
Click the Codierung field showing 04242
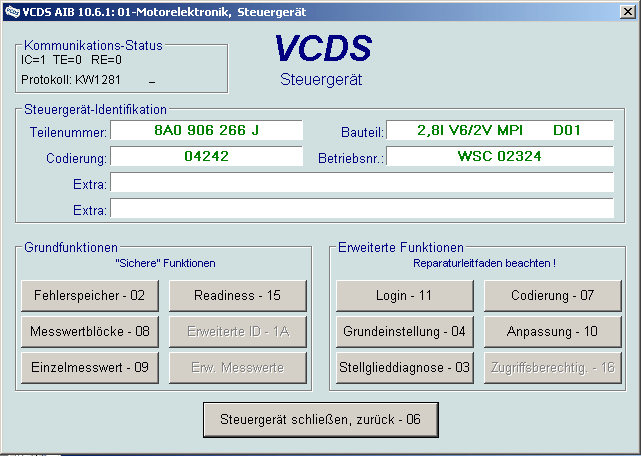click(x=206, y=156)
